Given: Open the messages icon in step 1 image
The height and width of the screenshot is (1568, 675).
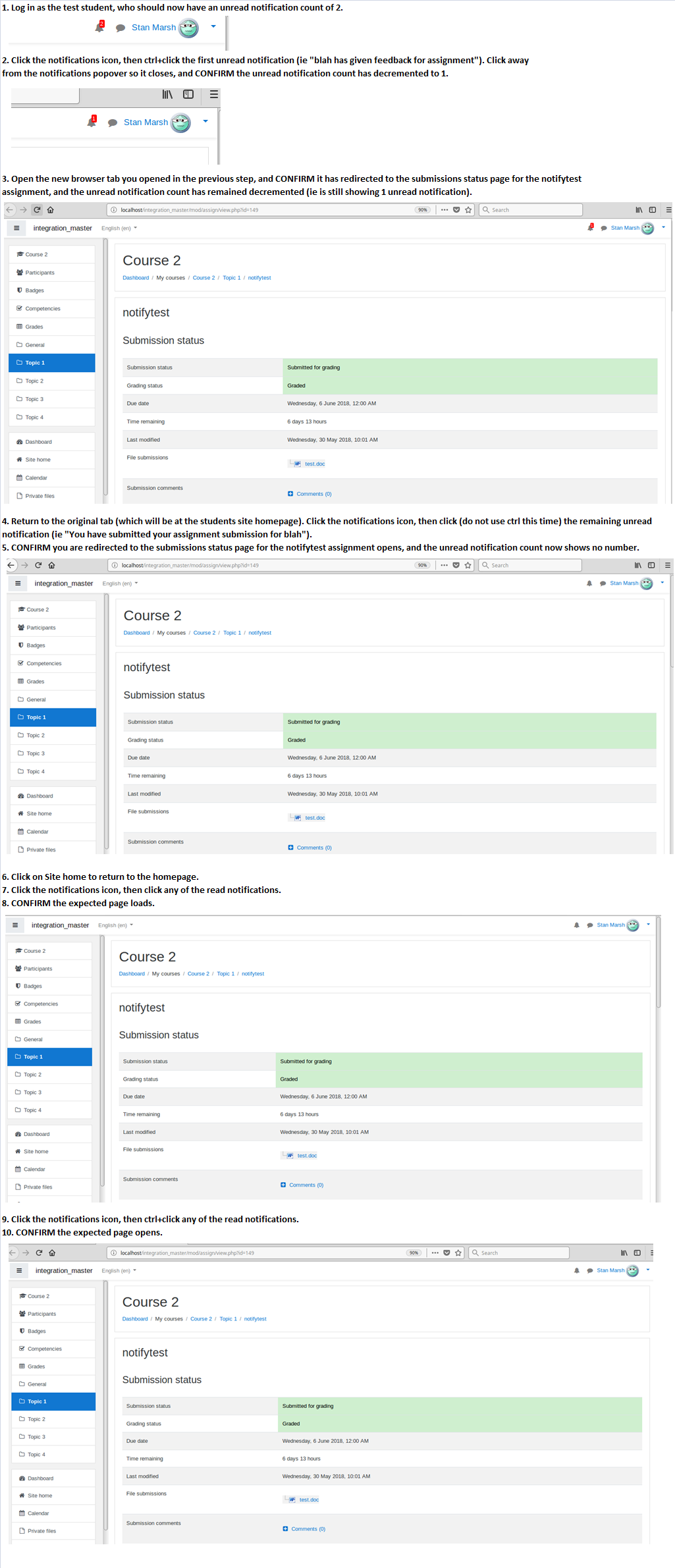Looking at the screenshot, I should pyautogui.click(x=121, y=28).
